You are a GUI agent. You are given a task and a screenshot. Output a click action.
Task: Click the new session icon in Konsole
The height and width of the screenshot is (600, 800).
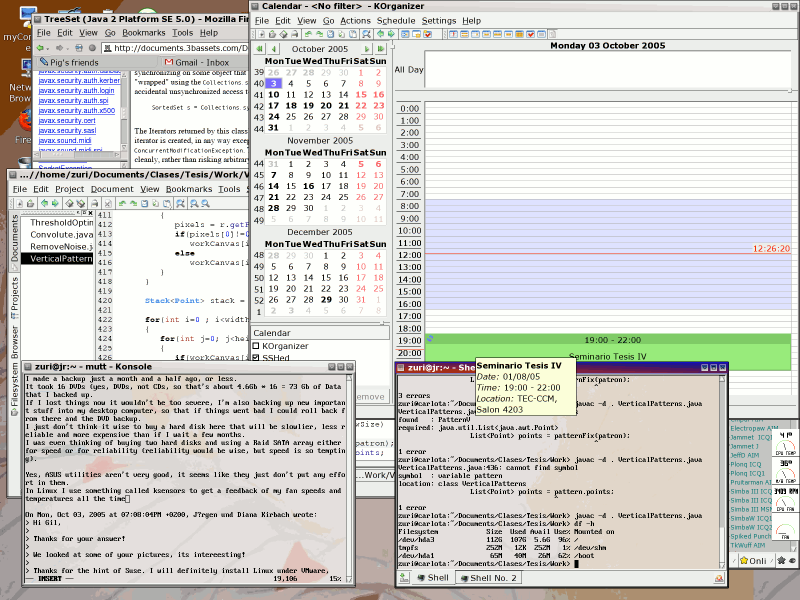[404, 578]
